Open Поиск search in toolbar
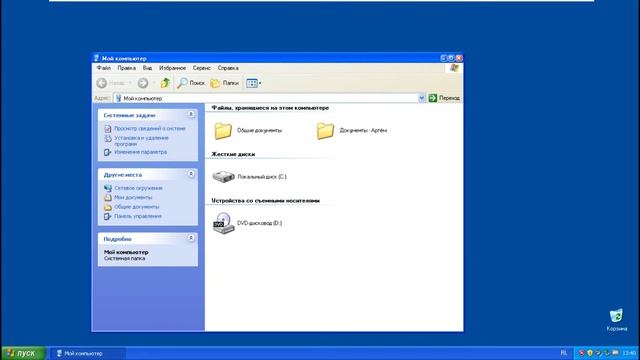The height and width of the screenshot is (360, 640). tap(191, 83)
